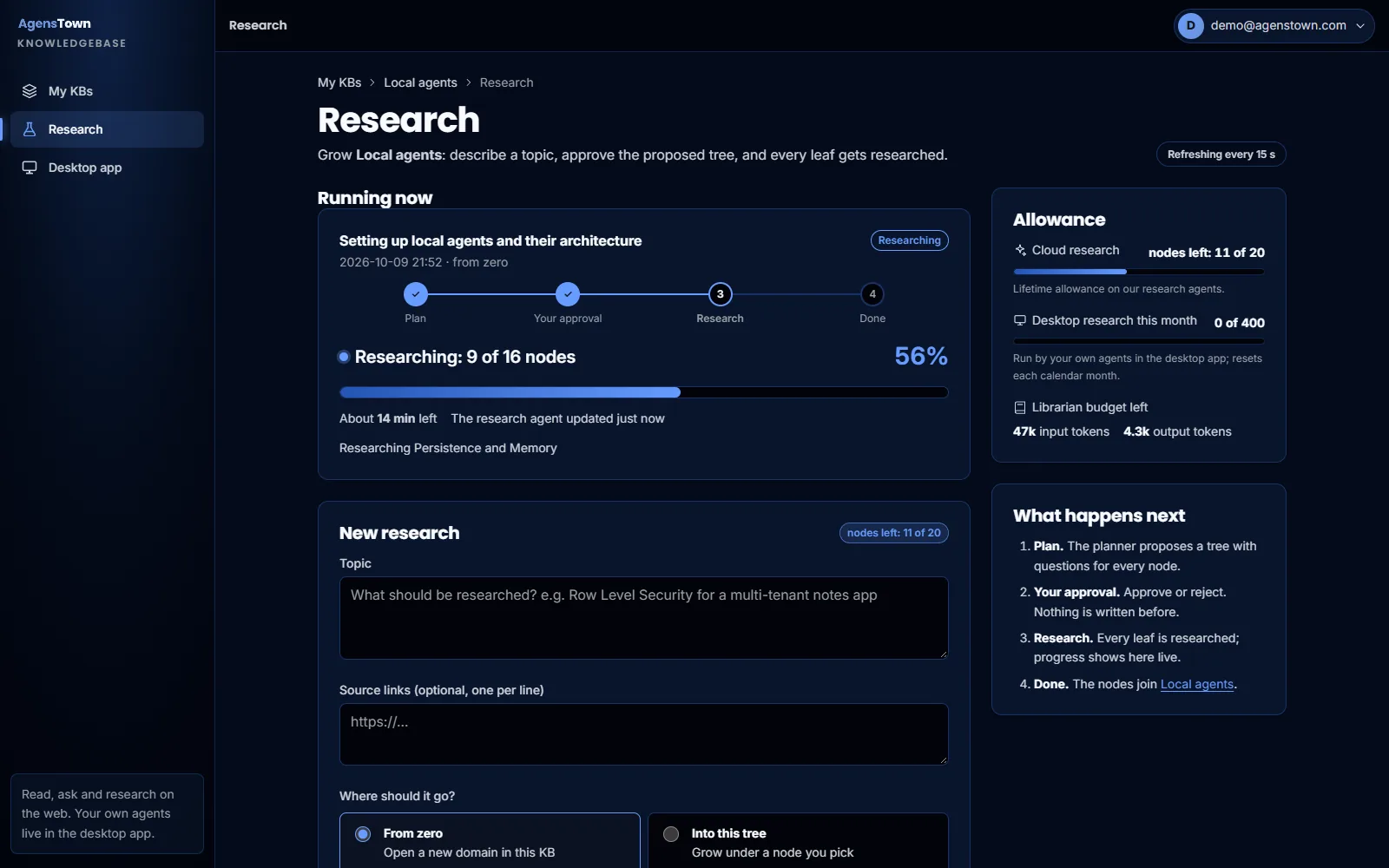Click the step 3 Research circle
This screenshot has height=868, width=1389.
pyautogui.click(x=720, y=294)
